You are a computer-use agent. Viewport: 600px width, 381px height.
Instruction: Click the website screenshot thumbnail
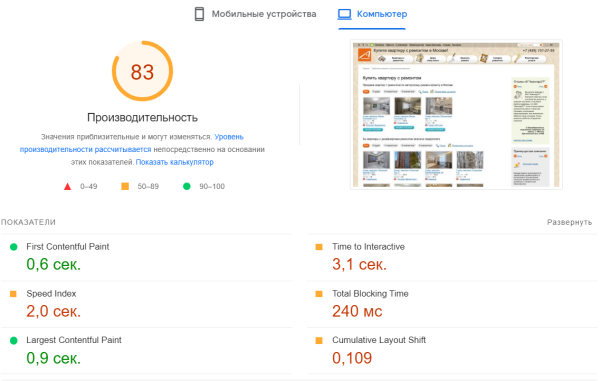coord(456,114)
